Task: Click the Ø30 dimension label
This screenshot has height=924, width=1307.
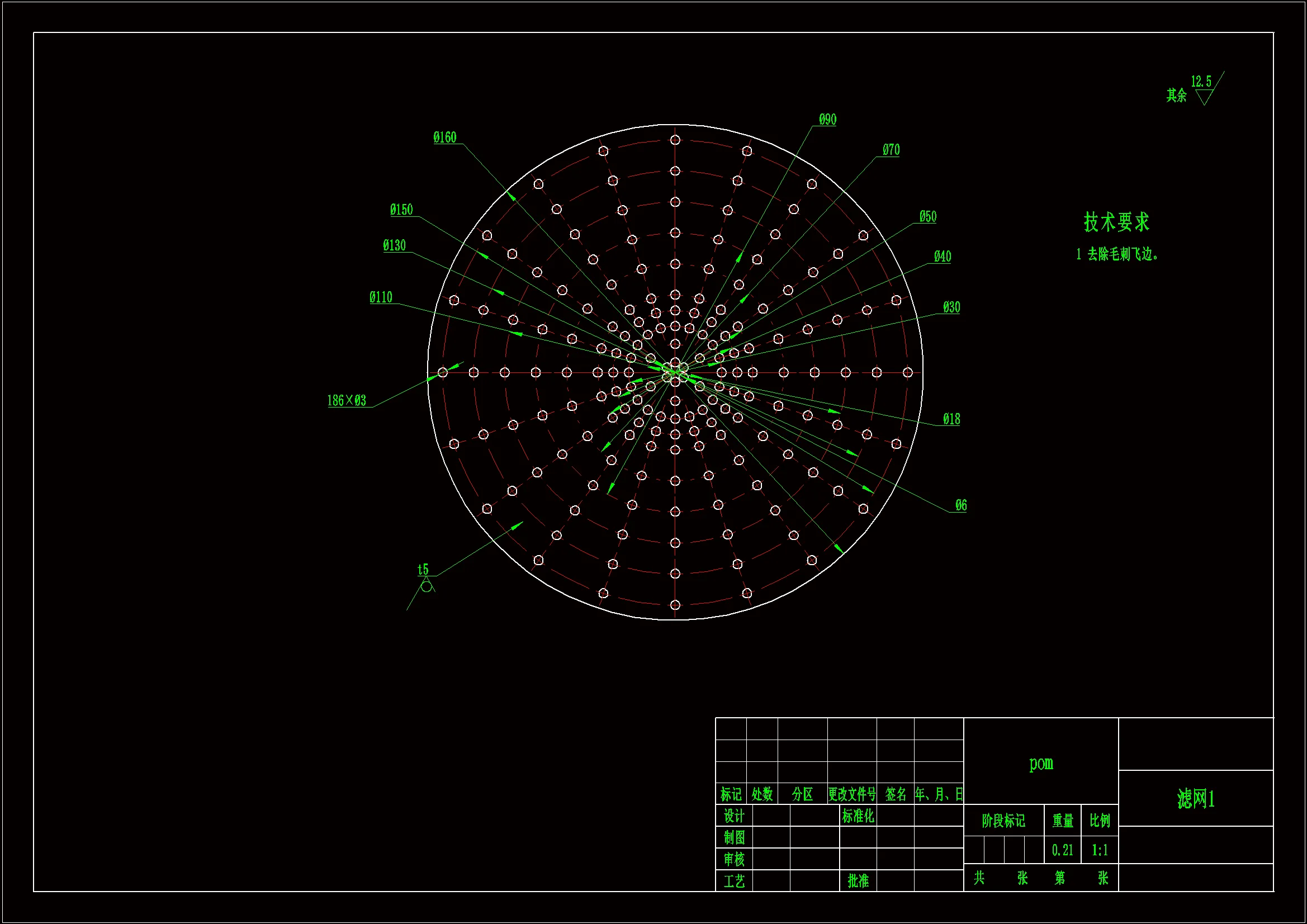Action: point(951,307)
